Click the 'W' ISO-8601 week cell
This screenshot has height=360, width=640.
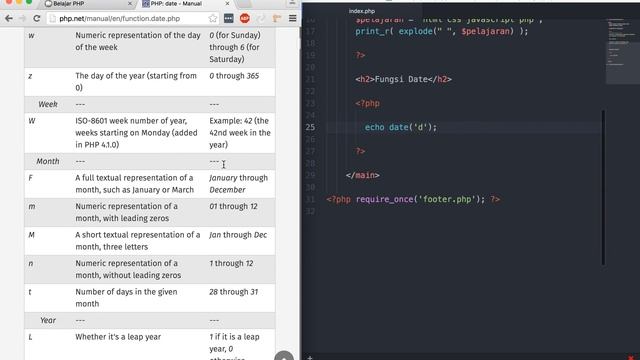[32, 121]
